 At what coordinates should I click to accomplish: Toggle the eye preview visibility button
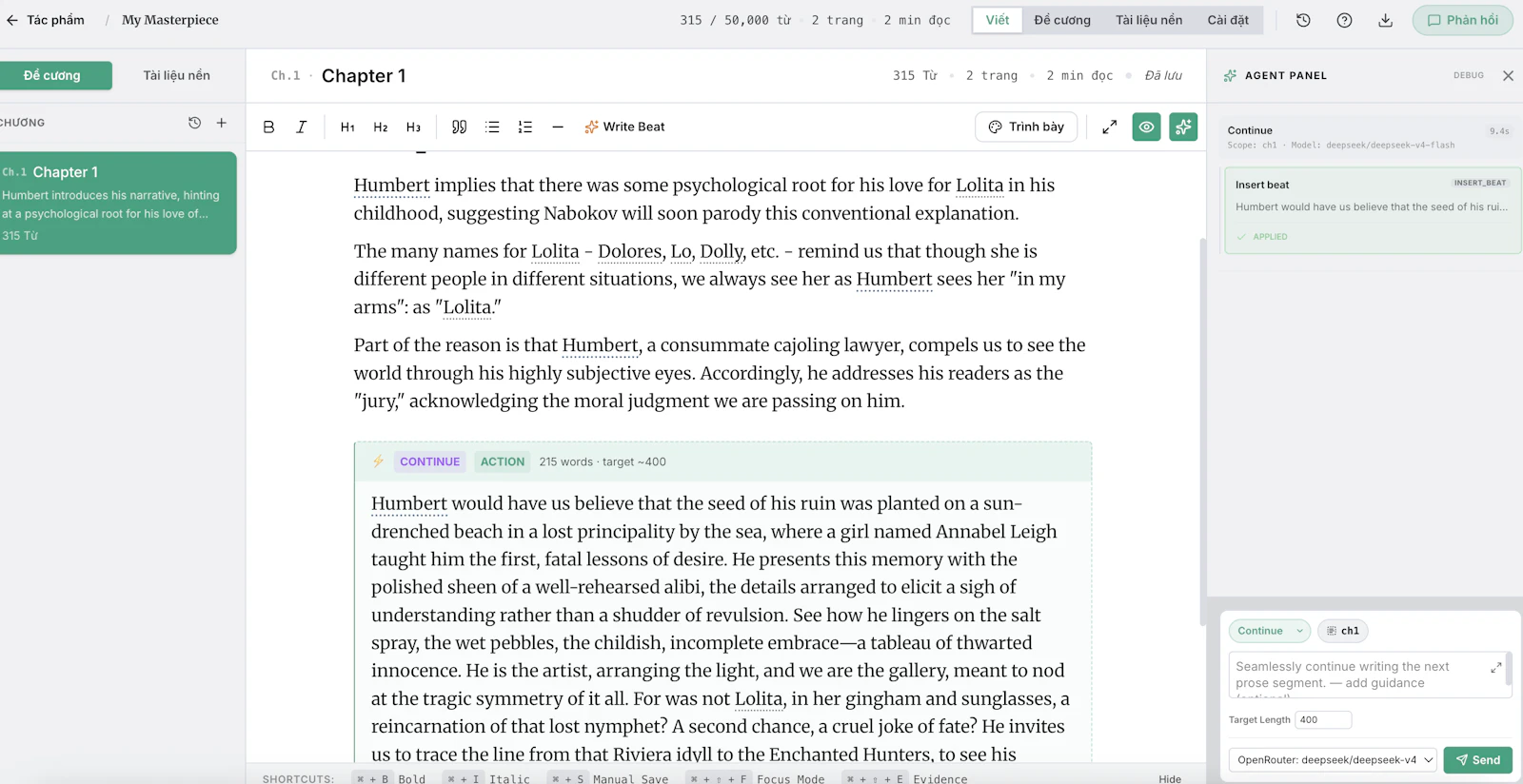[1146, 127]
